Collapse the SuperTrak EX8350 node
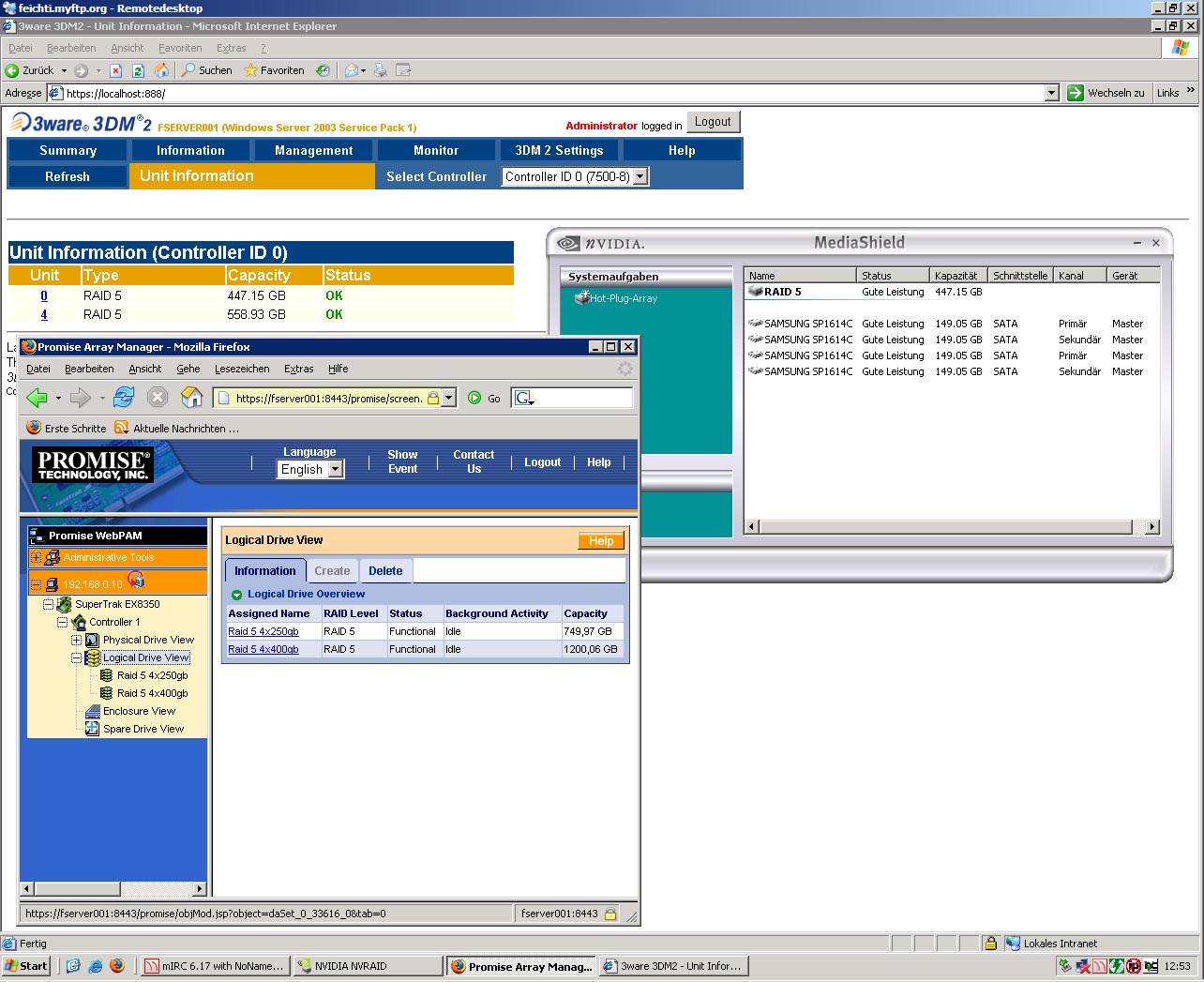Image resolution: width=1204 pixels, height=982 pixels. coord(48,605)
